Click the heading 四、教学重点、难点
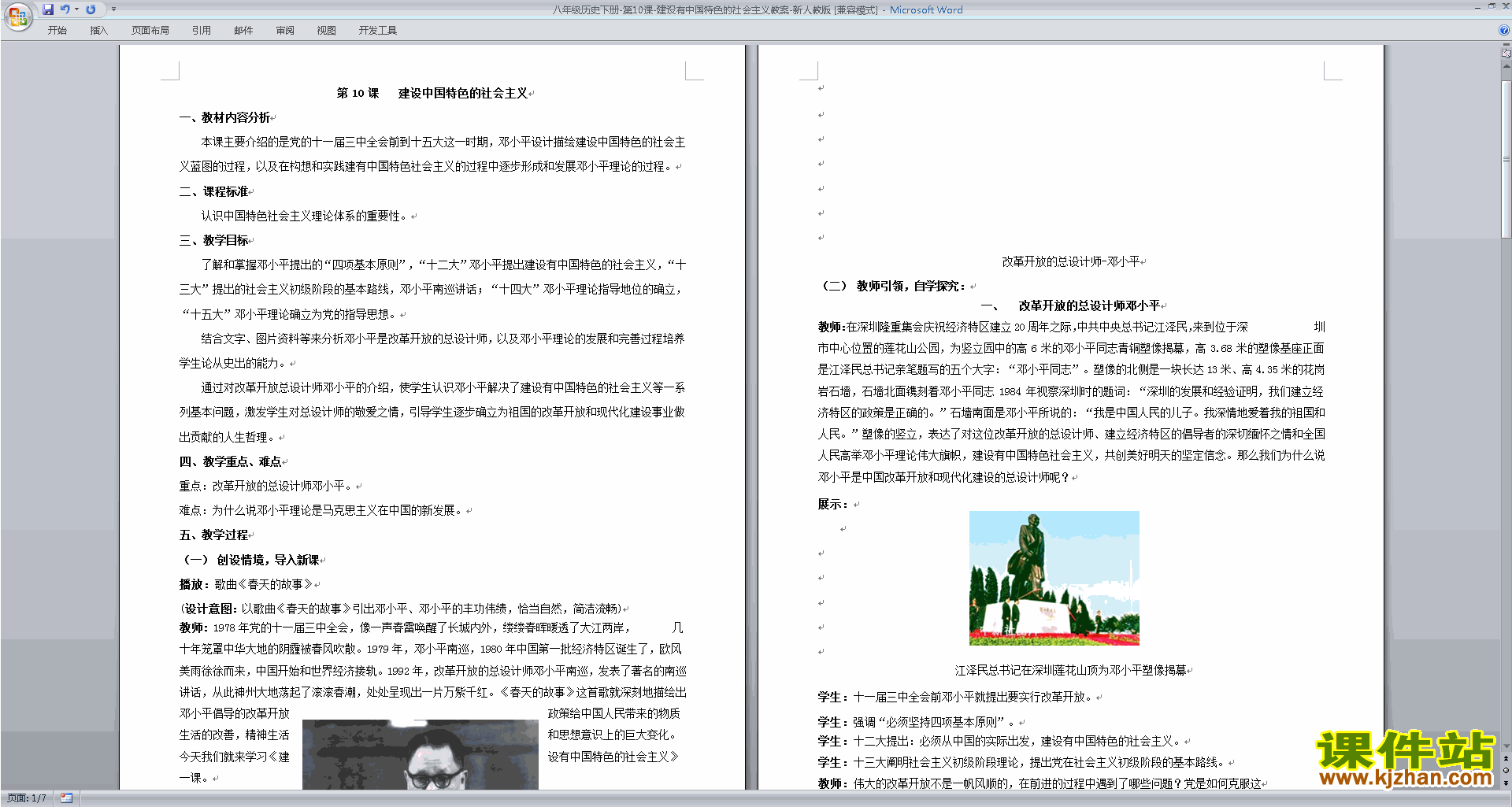 [230, 461]
